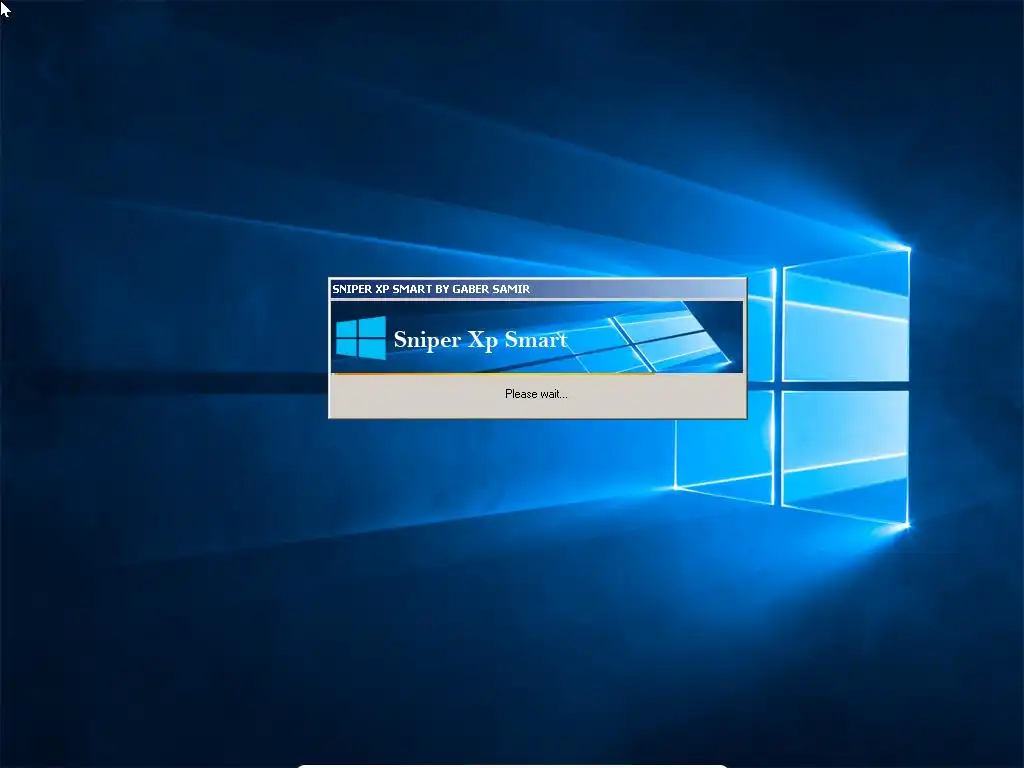Click the 'SNIPER XP SMART BY GABER SAMIR' title bar
Image resolution: width=1024 pixels, height=768 pixels.
pyautogui.click(x=537, y=289)
